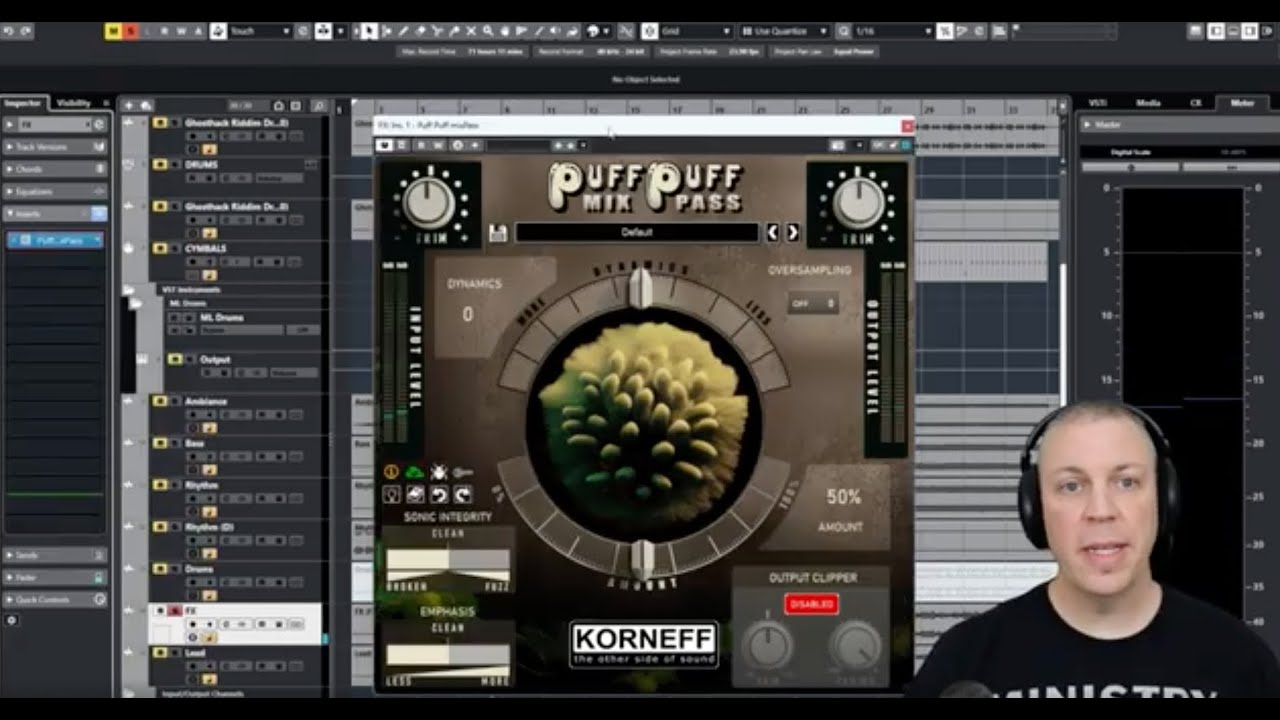Click the Dynamics arc slider handle
The image size is (1280, 720).
(640, 288)
